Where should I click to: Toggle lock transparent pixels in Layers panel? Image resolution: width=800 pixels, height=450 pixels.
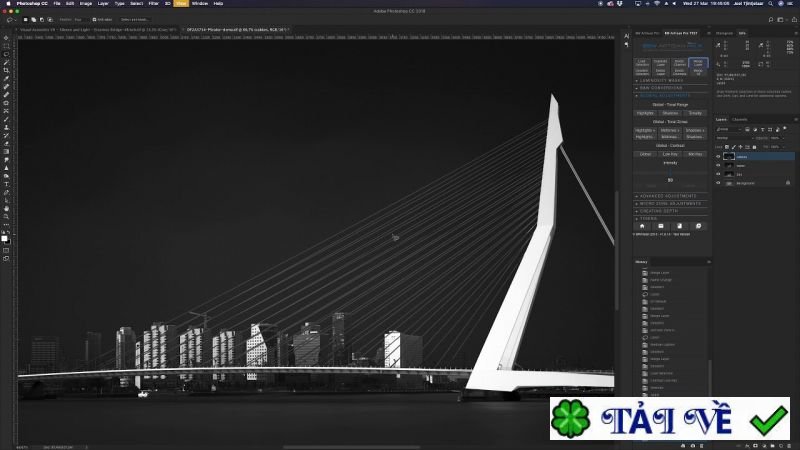click(727, 147)
